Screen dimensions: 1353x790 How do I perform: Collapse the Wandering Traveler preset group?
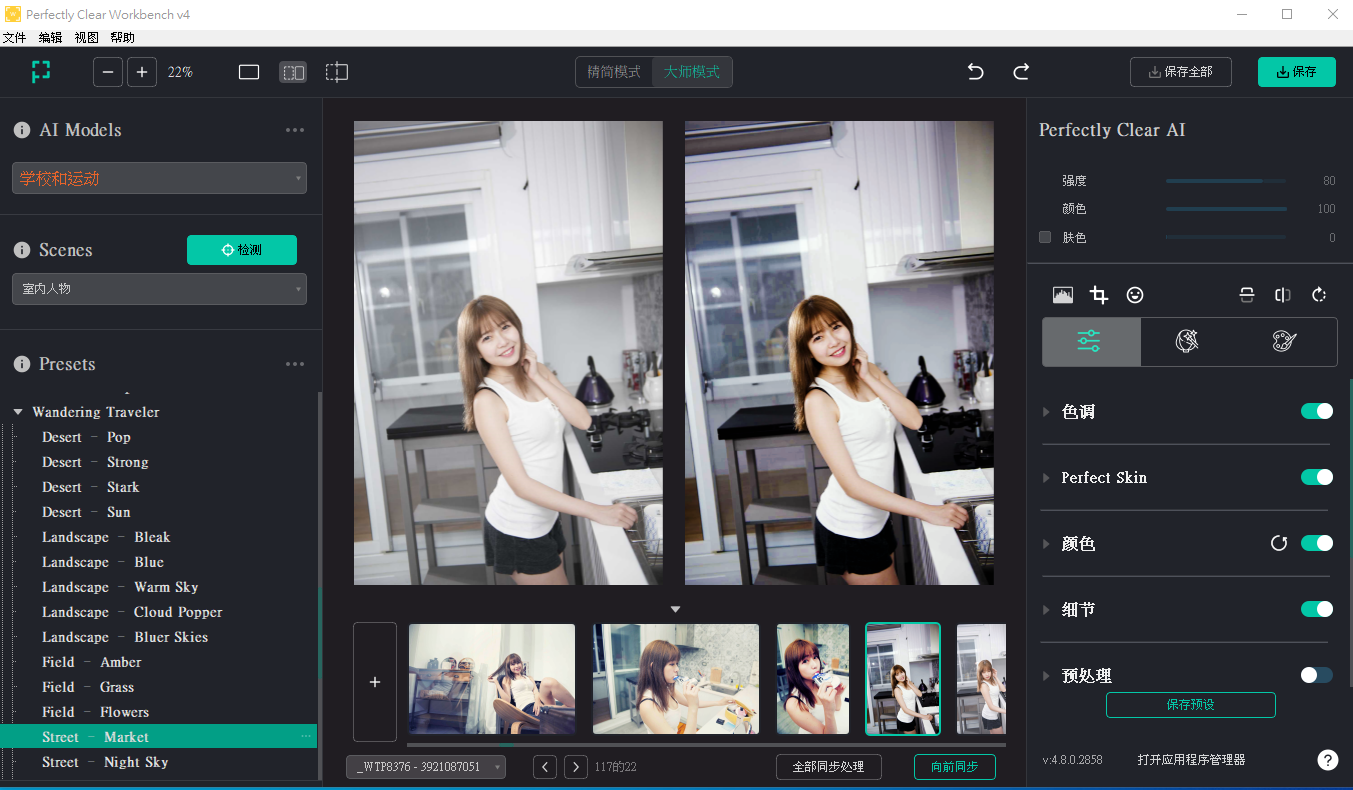click(x=18, y=412)
